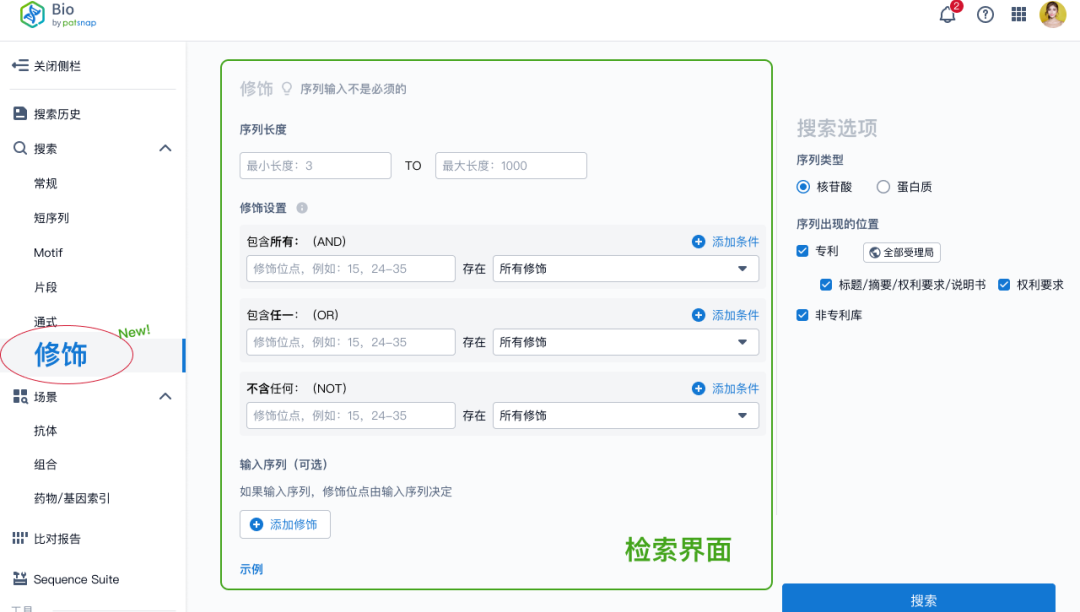Open 所有修饰 dropdown in AND row
Screen dimensions: 1080x612
point(626,268)
